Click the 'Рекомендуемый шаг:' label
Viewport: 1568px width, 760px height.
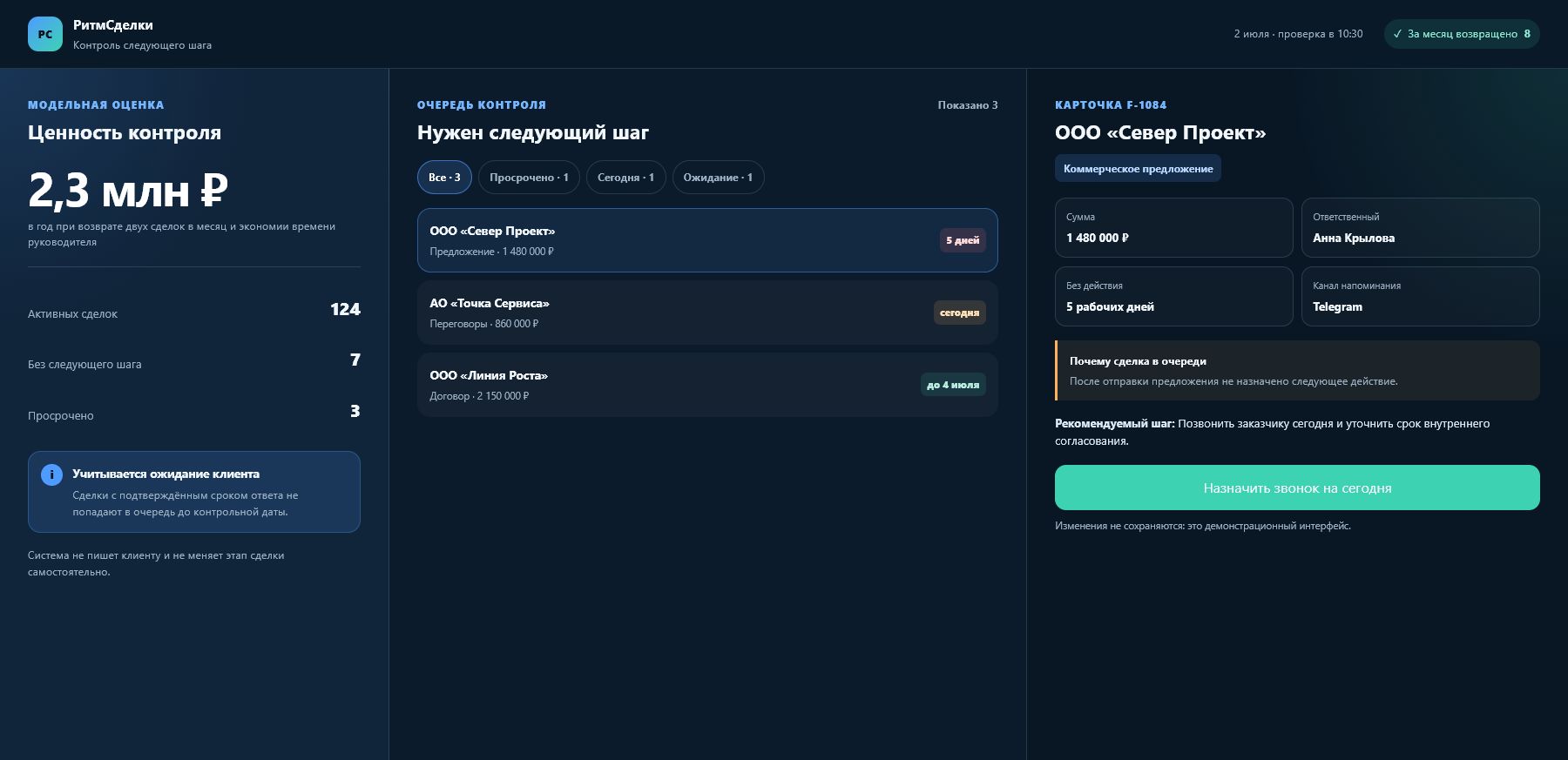tap(1115, 424)
